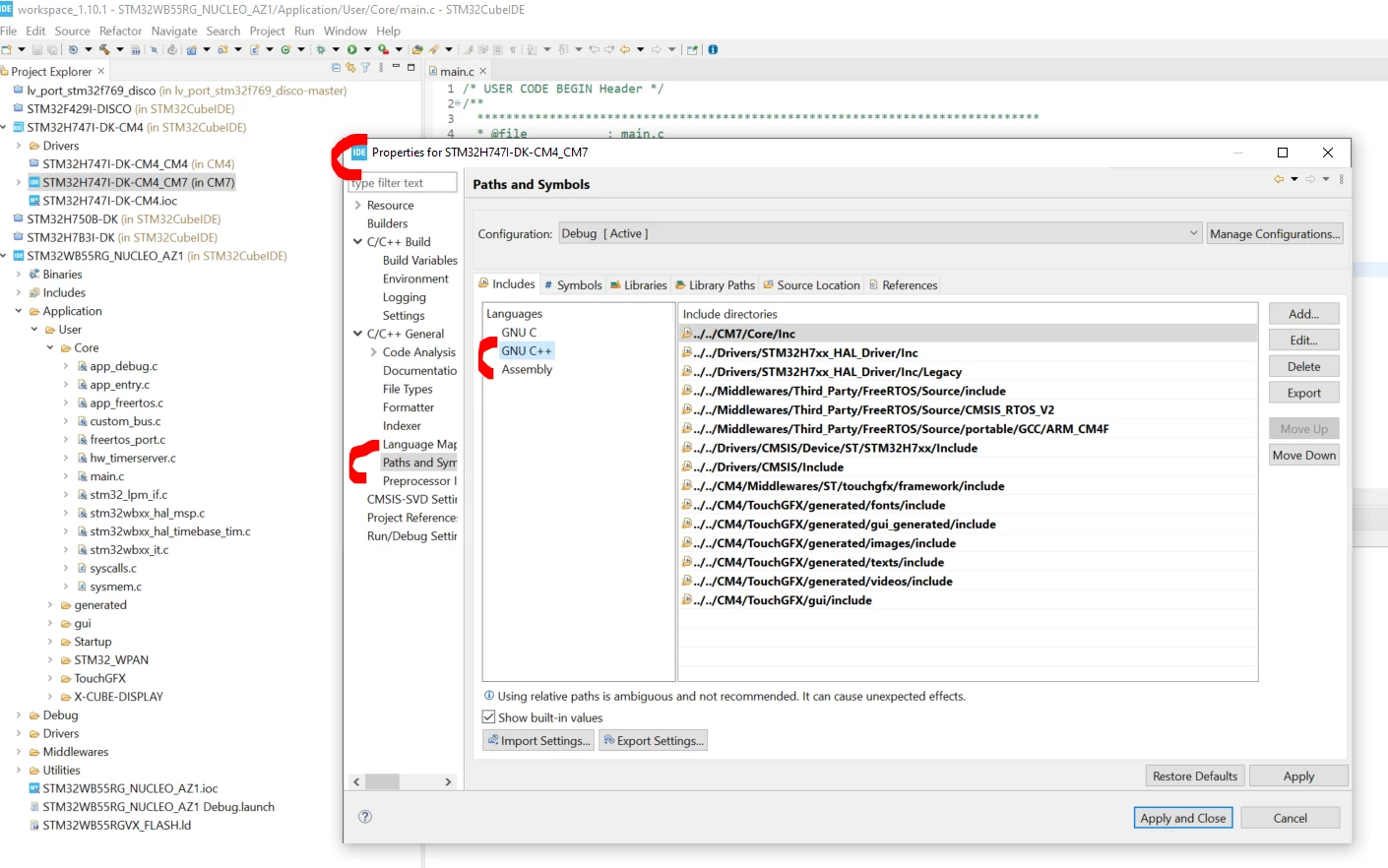
Task: Click the Edit... include directory button
Action: coord(1303,341)
